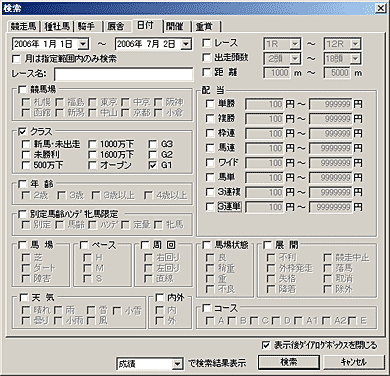Viewport: 390px width, 376px height.
Task: Check the 単勝 payout checkbox
Action: click(210, 104)
